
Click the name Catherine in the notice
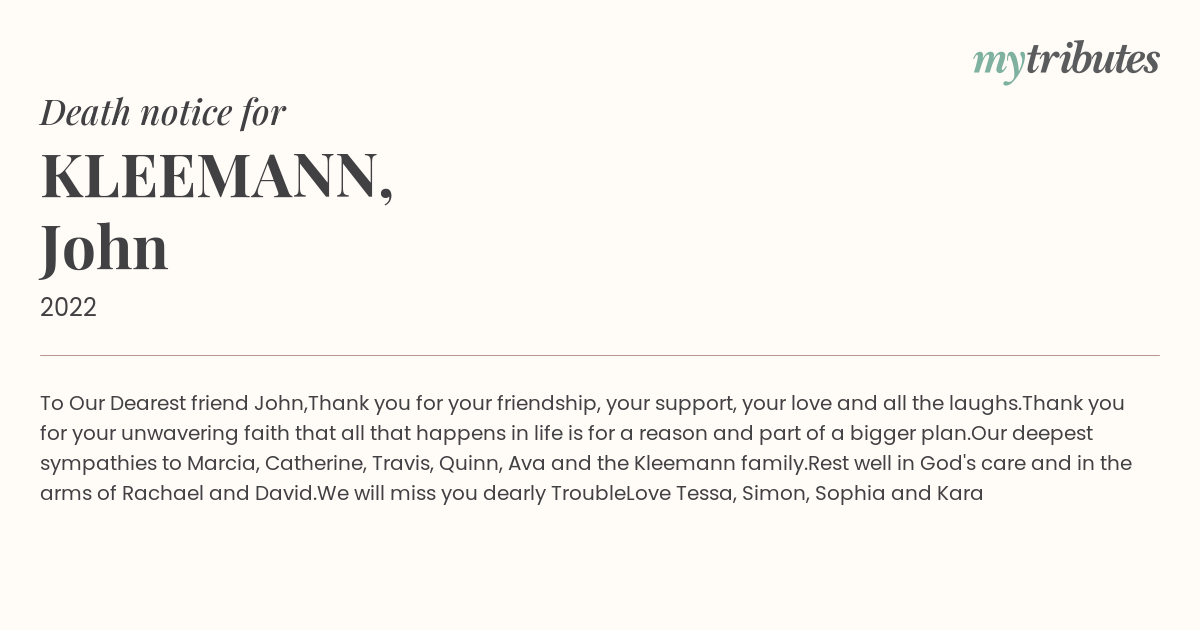pos(311,463)
